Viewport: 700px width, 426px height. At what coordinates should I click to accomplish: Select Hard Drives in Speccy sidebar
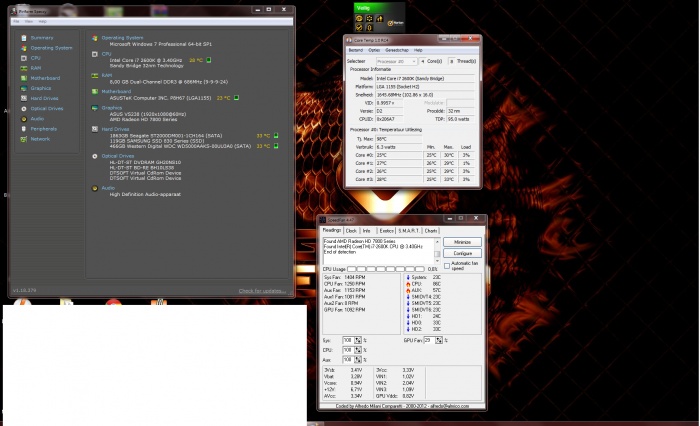(x=44, y=98)
